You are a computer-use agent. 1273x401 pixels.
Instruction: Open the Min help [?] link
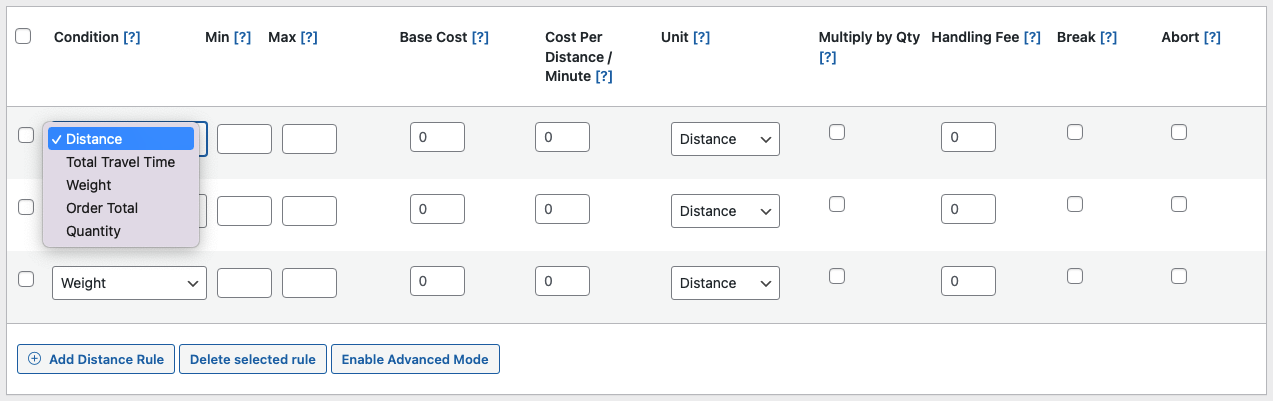tap(242, 37)
